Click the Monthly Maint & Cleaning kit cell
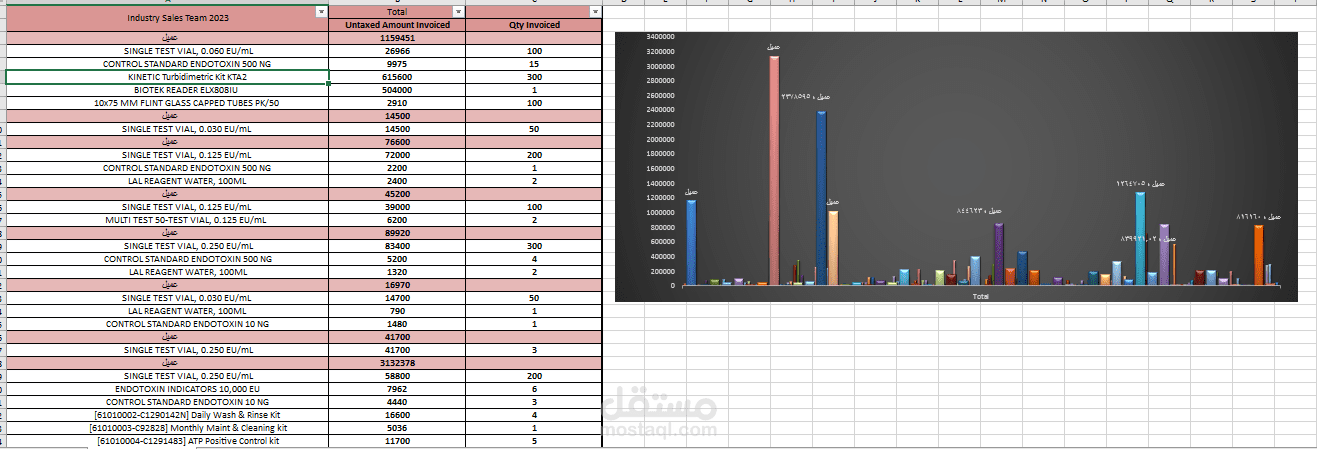The width and height of the screenshot is (1317, 449). (167, 427)
